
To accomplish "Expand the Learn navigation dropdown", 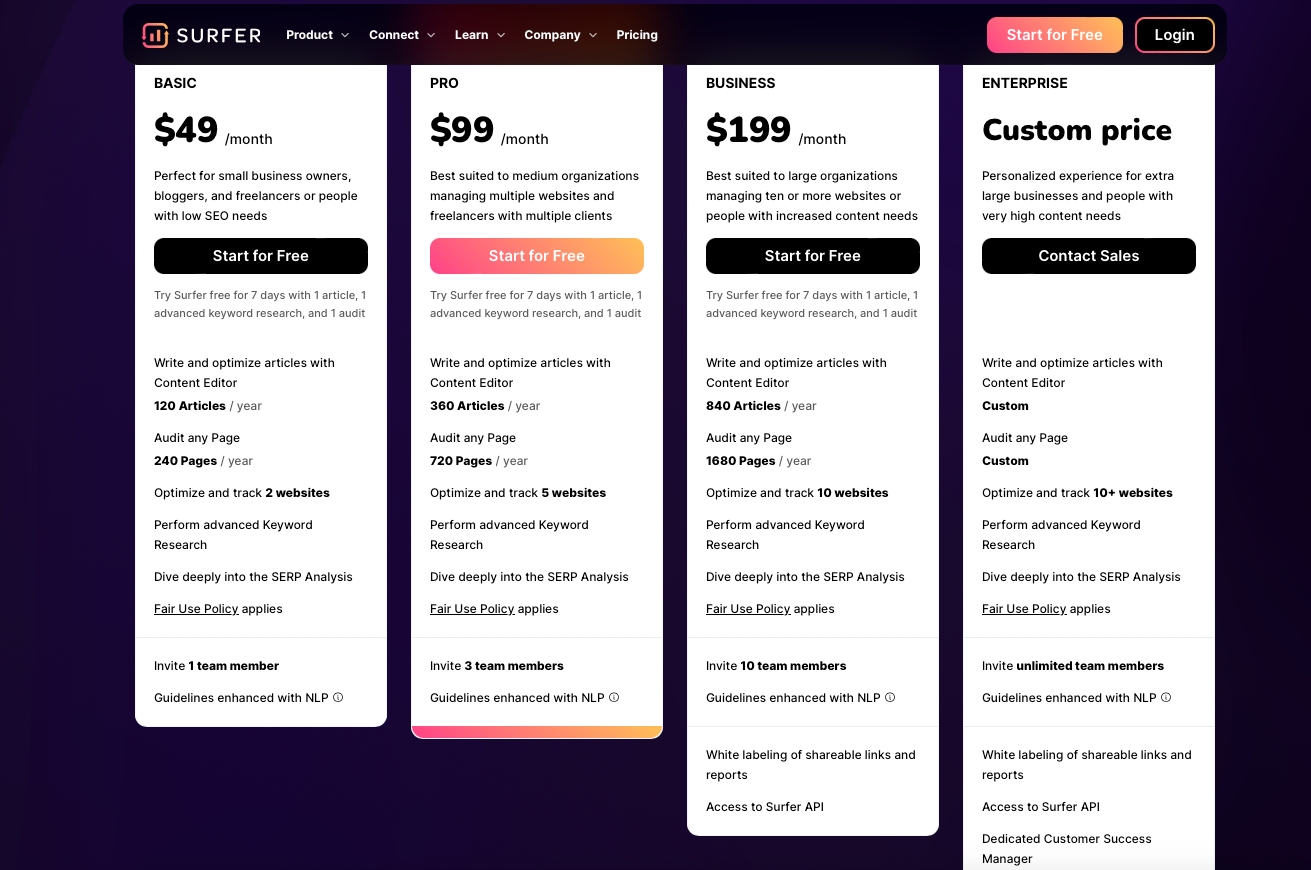I will pyautogui.click(x=480, y=35).
